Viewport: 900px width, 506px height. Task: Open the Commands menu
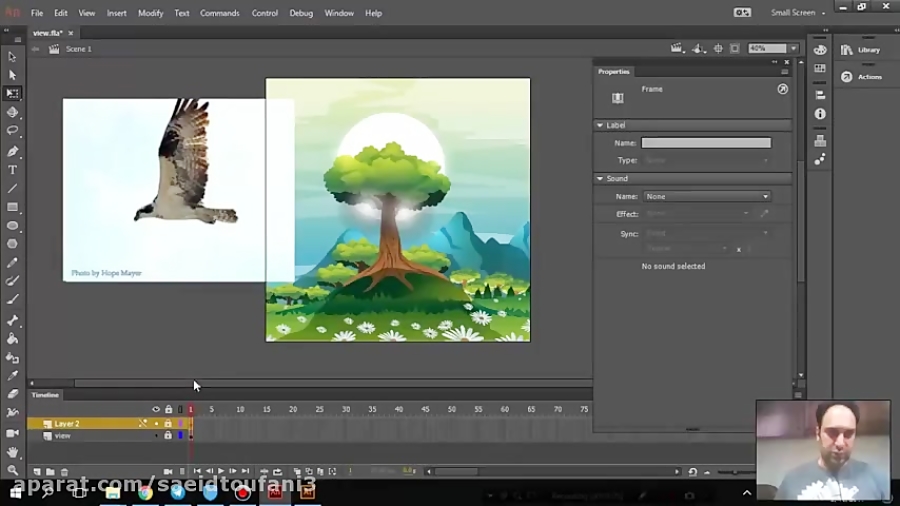coord(219,13)
